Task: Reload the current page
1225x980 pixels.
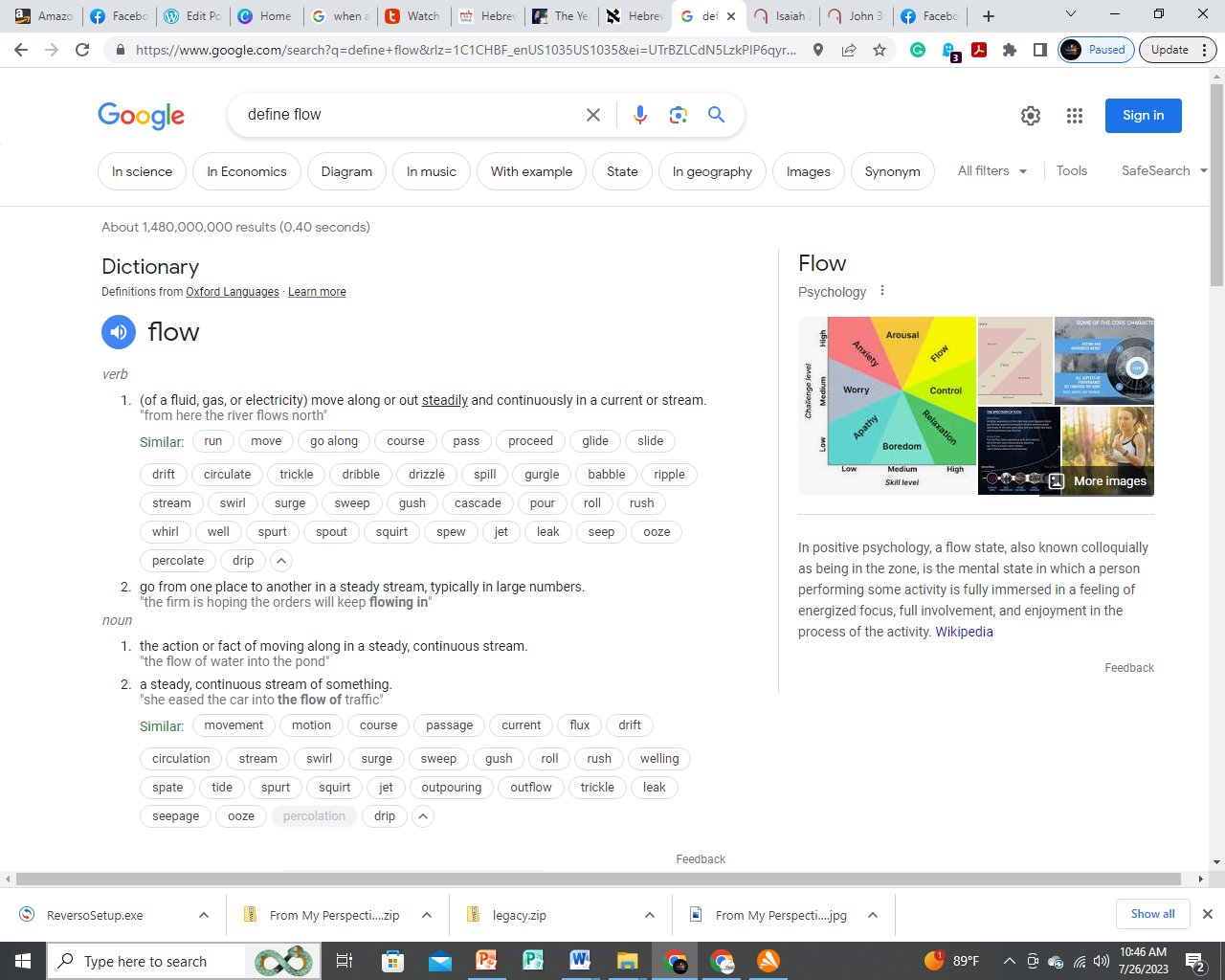Action: 82,50
